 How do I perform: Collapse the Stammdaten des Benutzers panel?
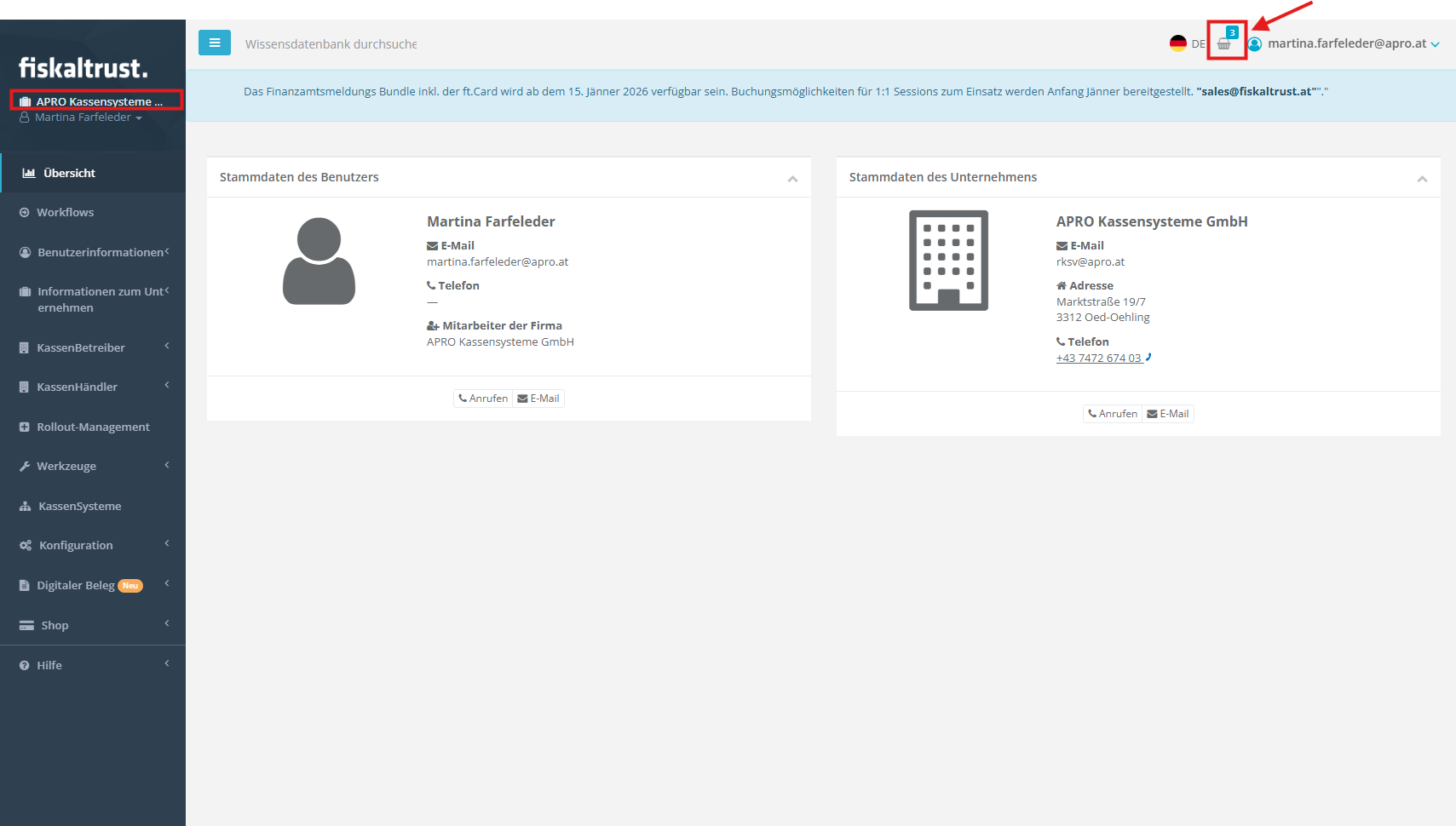[x=792, y=179]
